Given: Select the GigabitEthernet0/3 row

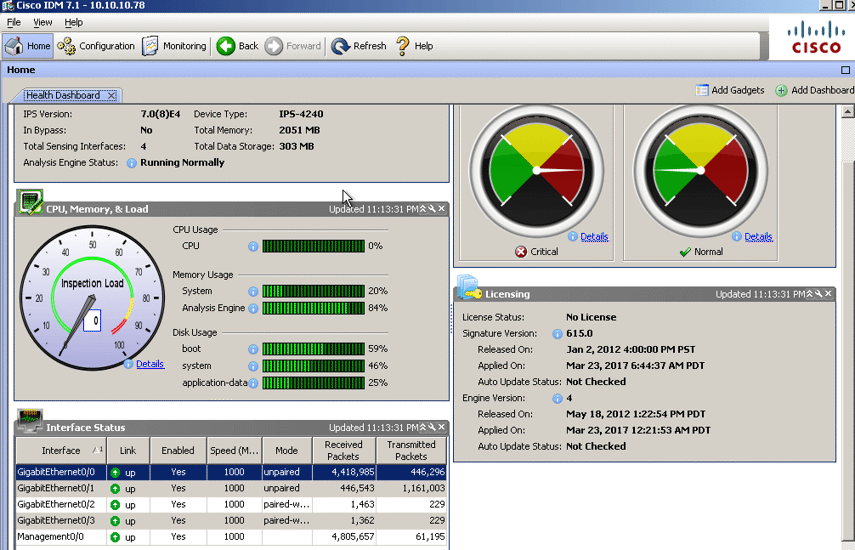Looking at the screenshot, I should [231, 521].
